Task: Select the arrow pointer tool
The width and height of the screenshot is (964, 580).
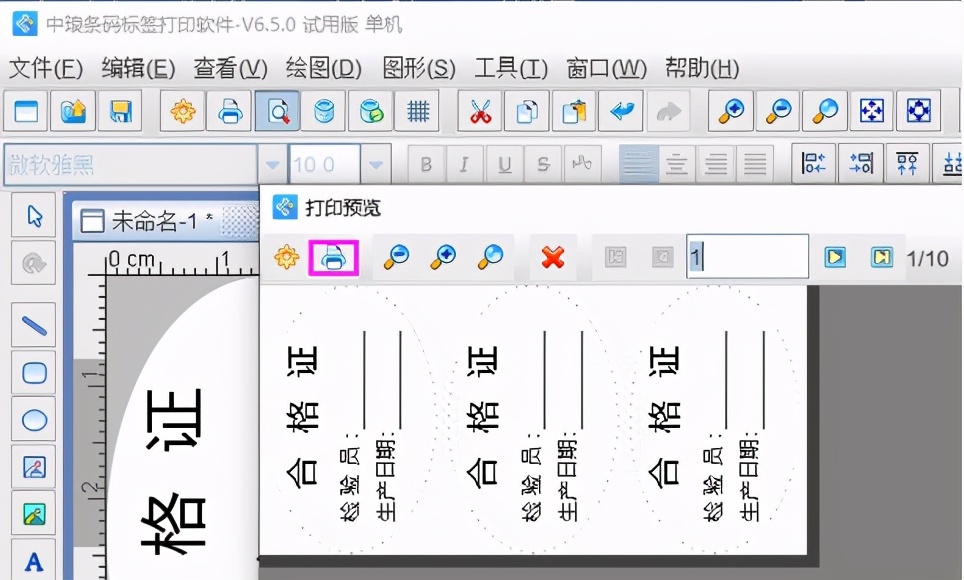Action: (34, 216)
